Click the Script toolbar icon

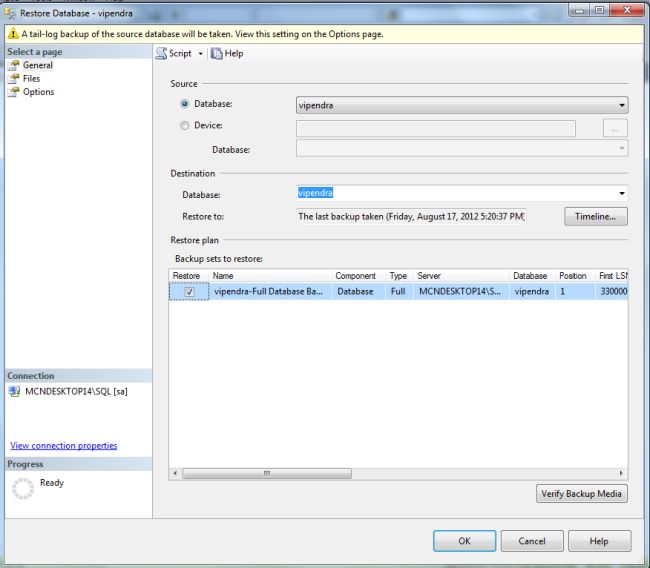point(161,53)
